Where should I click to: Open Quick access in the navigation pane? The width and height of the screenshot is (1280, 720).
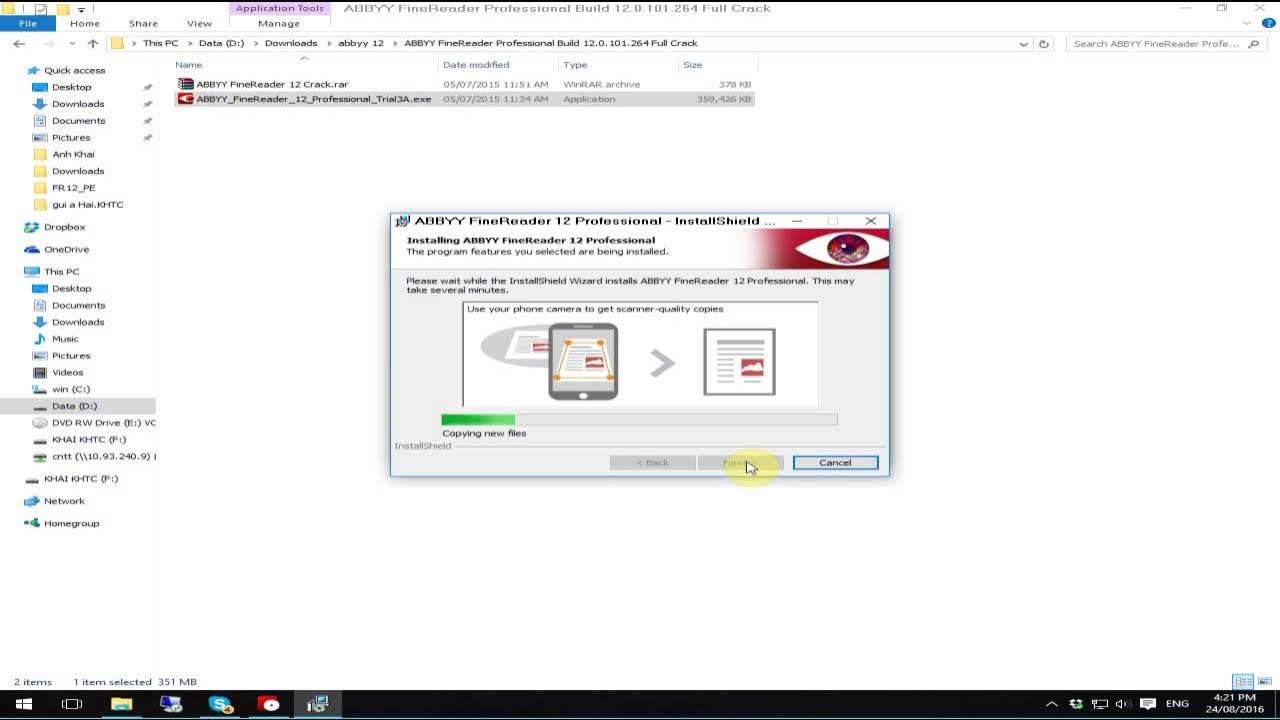point(74,70)
